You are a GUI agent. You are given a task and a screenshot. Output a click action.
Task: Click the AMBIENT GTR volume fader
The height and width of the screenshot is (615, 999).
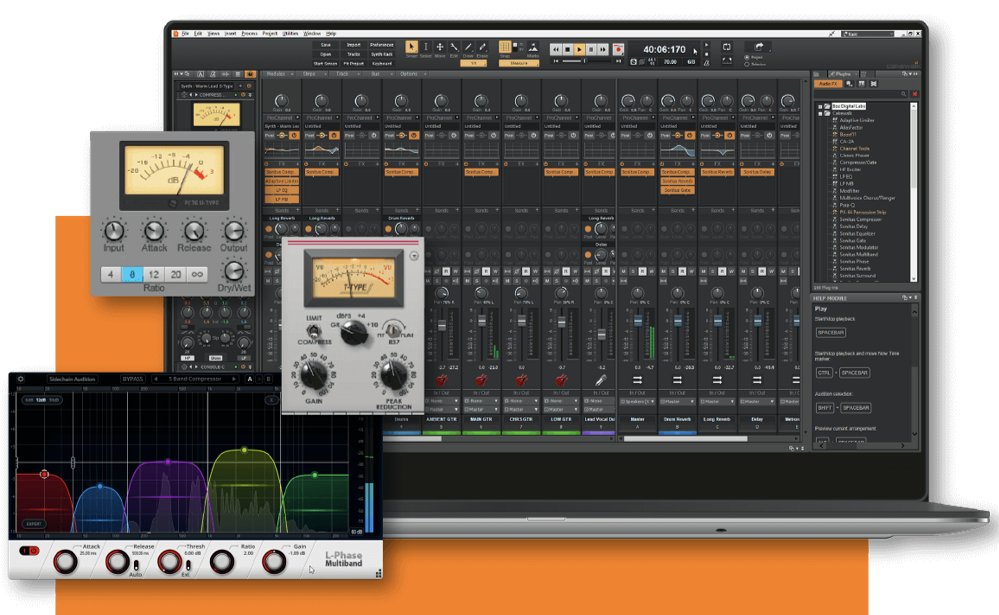(442, 326)
